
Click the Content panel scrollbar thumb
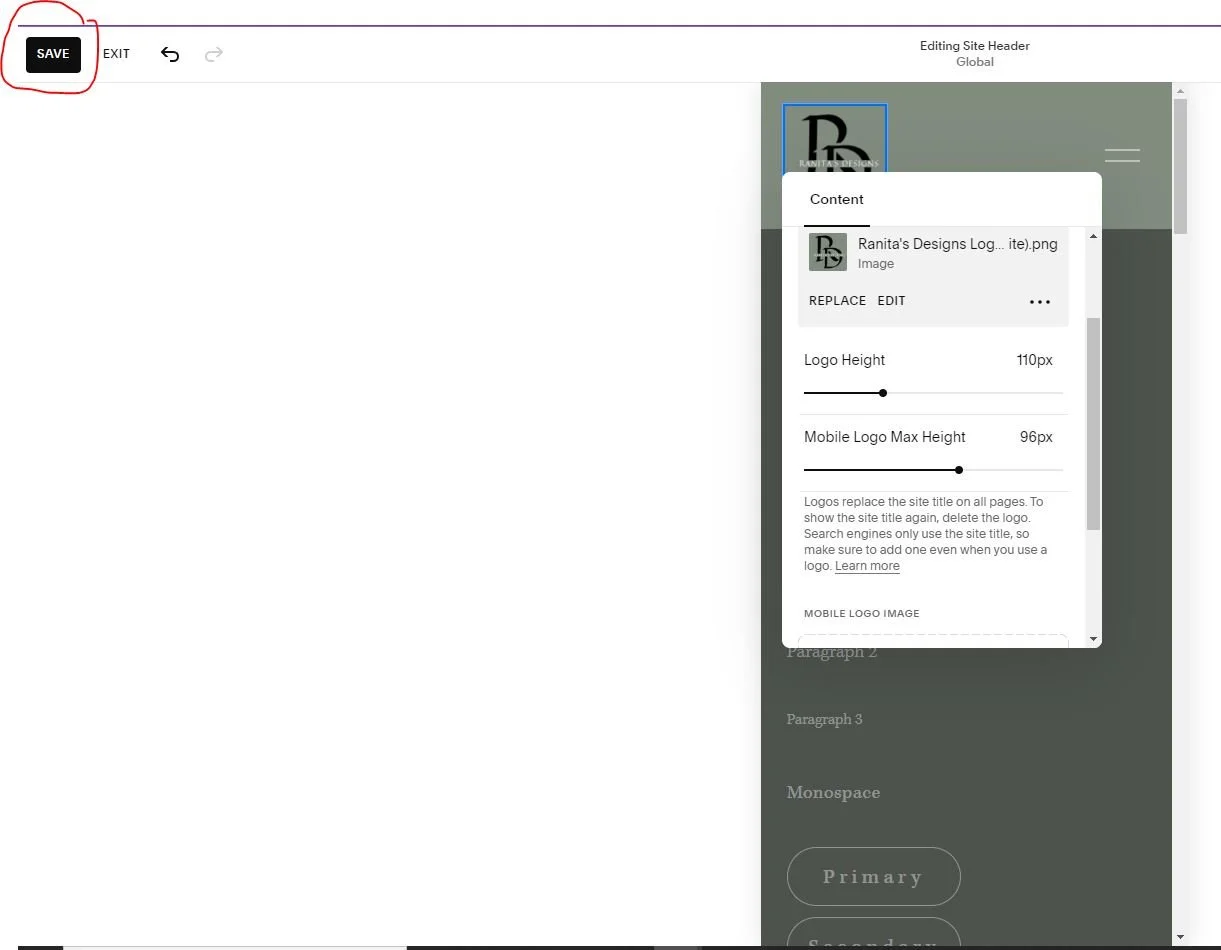tap(1093, 424)
